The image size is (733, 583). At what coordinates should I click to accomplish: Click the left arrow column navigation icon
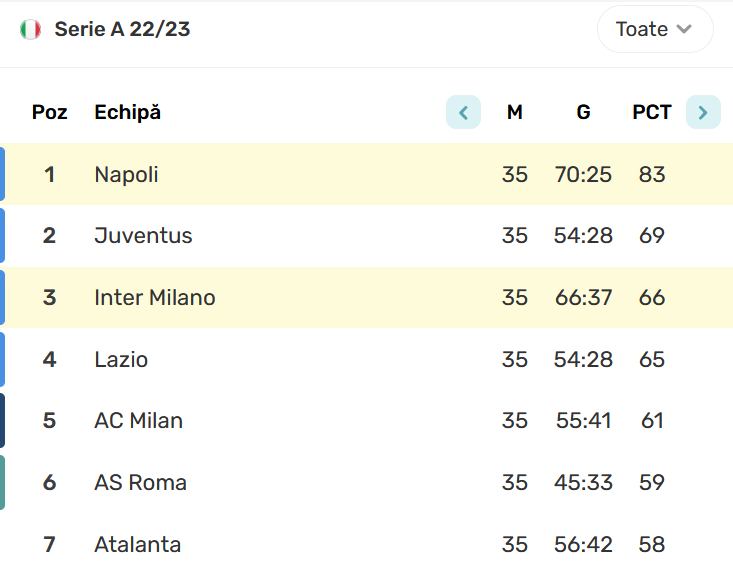pyautogui.click(x=463, y=112)
